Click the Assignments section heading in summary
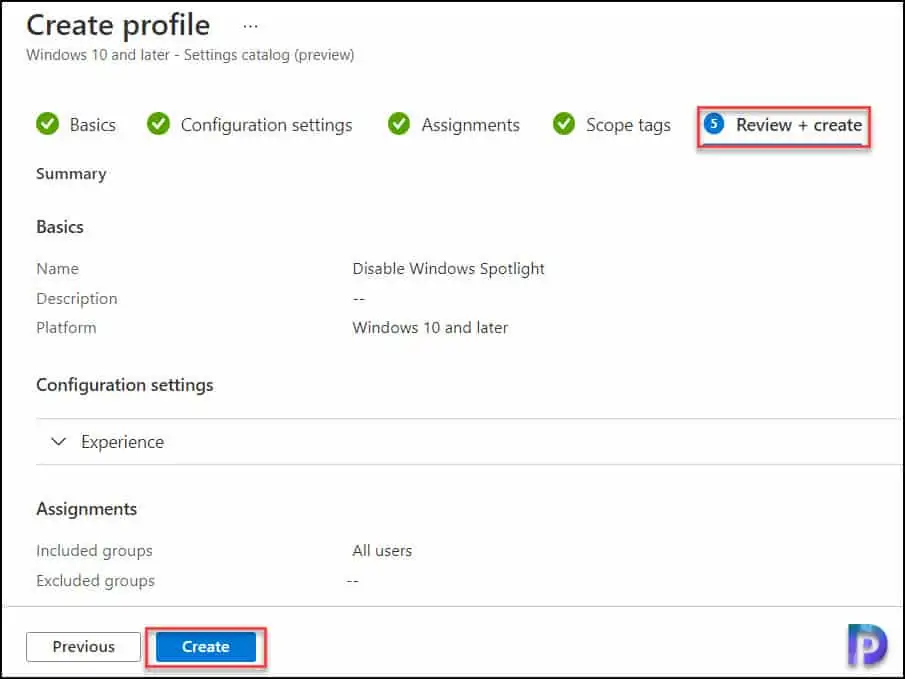 (87, 509)
